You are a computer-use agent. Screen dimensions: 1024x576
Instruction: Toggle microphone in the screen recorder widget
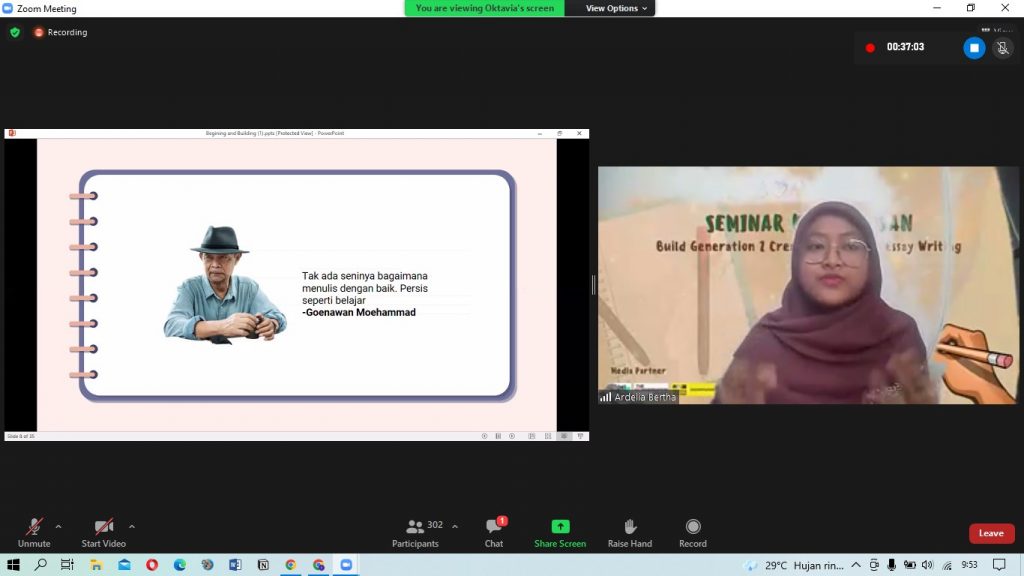[x=1002, y=48]
